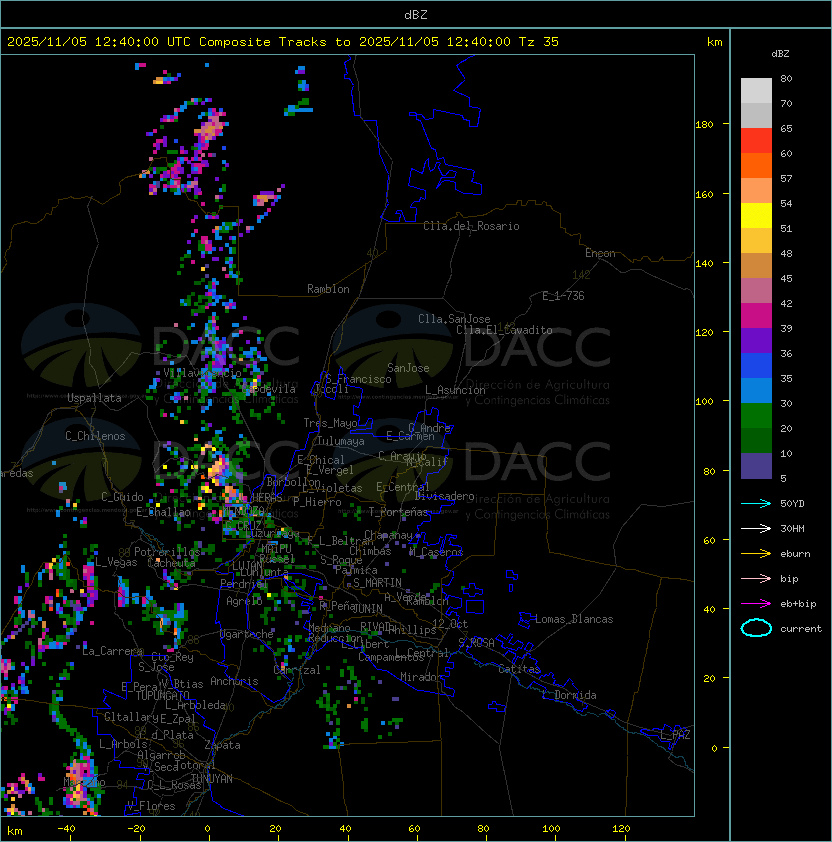This screenshot has height=842, width=832.
Task: Click the 'L_Asuncion' place label
Action: pos(455,390)
